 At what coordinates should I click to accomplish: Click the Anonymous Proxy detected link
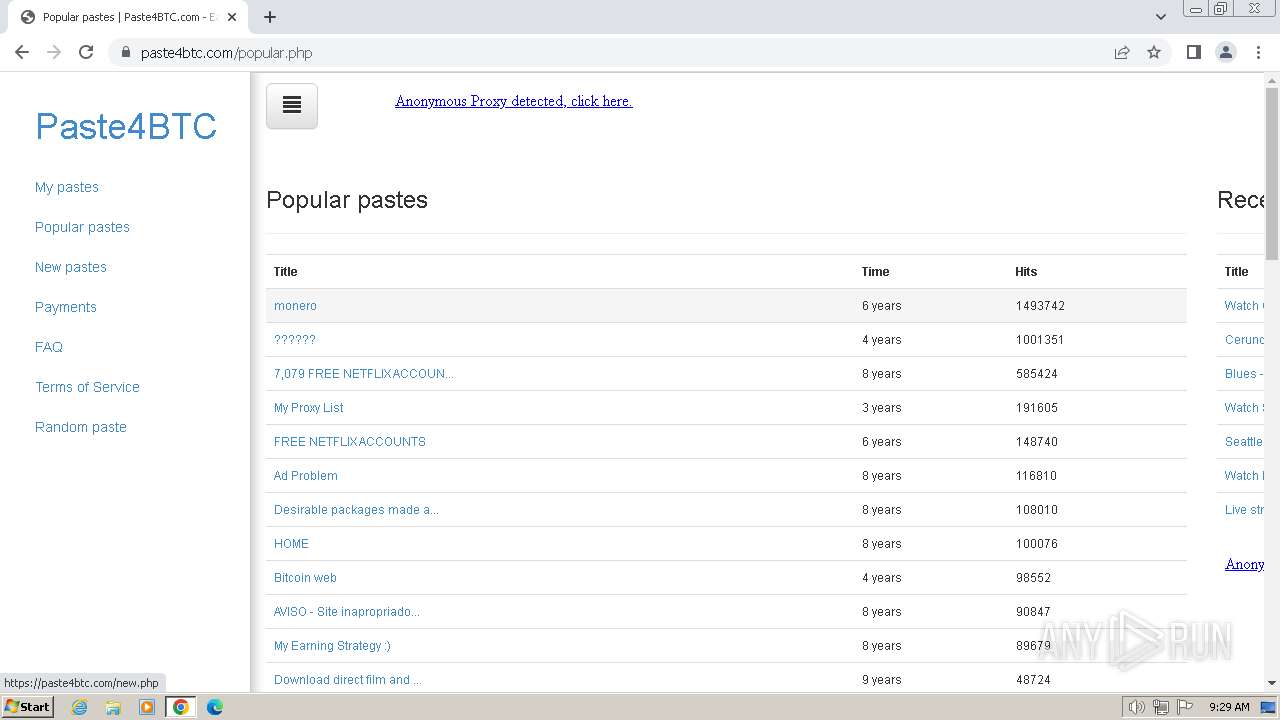coord(514,101)
